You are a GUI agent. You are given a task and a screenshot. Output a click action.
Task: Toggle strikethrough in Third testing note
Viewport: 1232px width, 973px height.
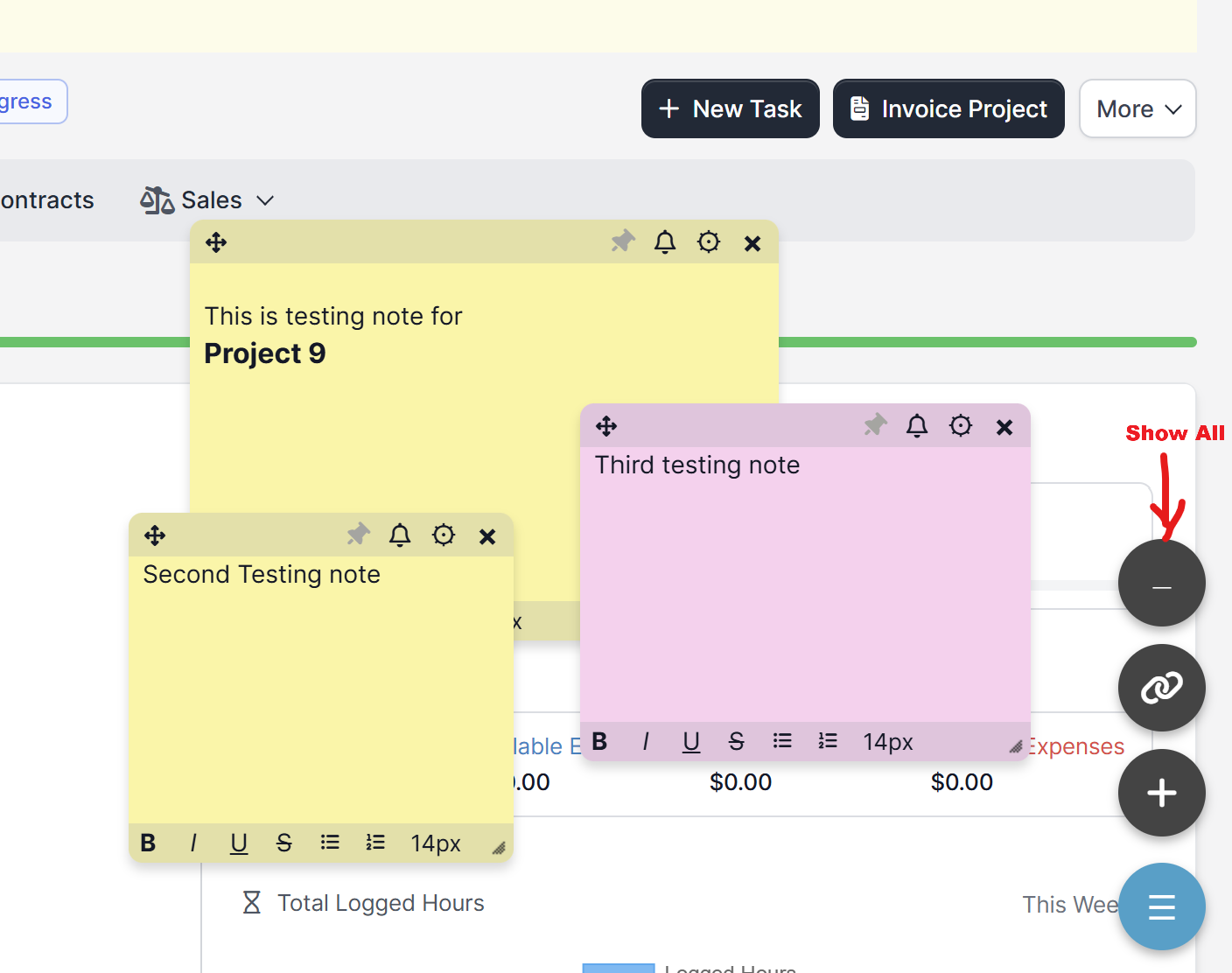737,742
